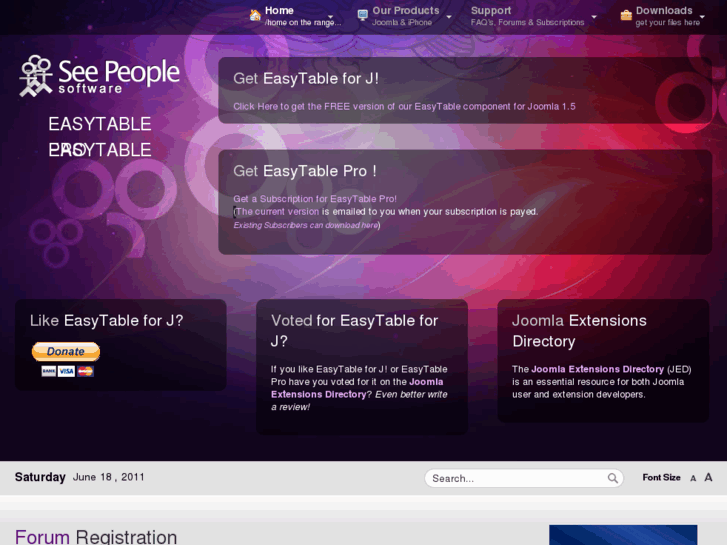Open the Support menu
Image resolution: width=727 pixels, height=545 pixels.
tap(527, 16)
